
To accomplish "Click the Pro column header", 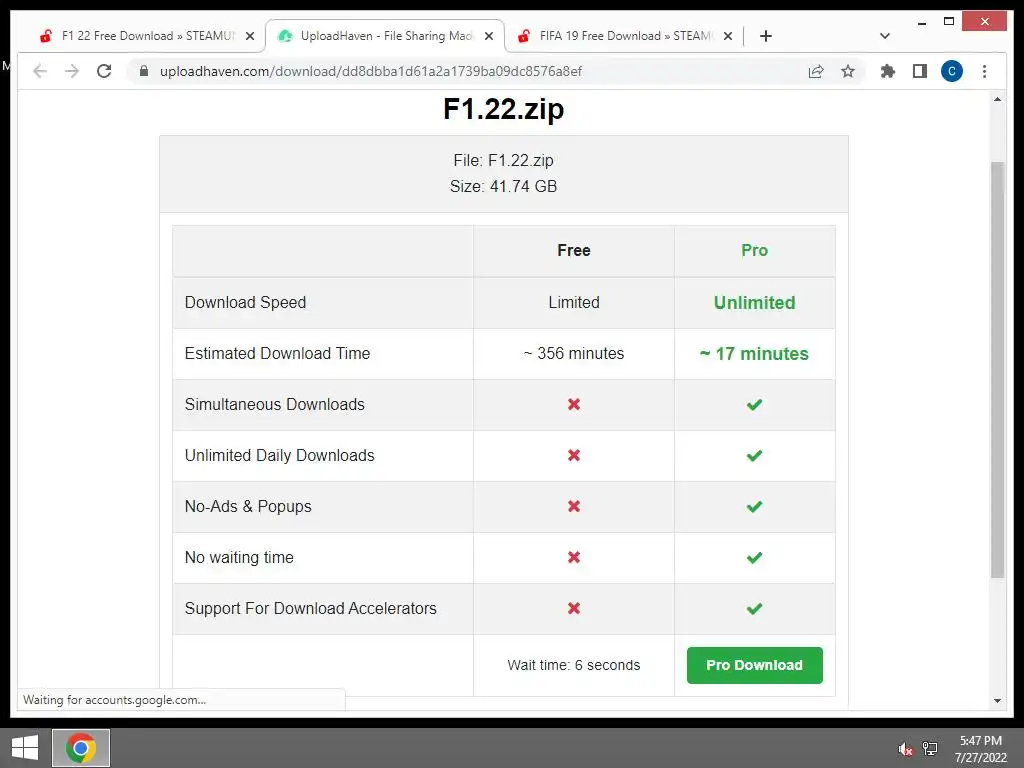I will coord(754,250).
